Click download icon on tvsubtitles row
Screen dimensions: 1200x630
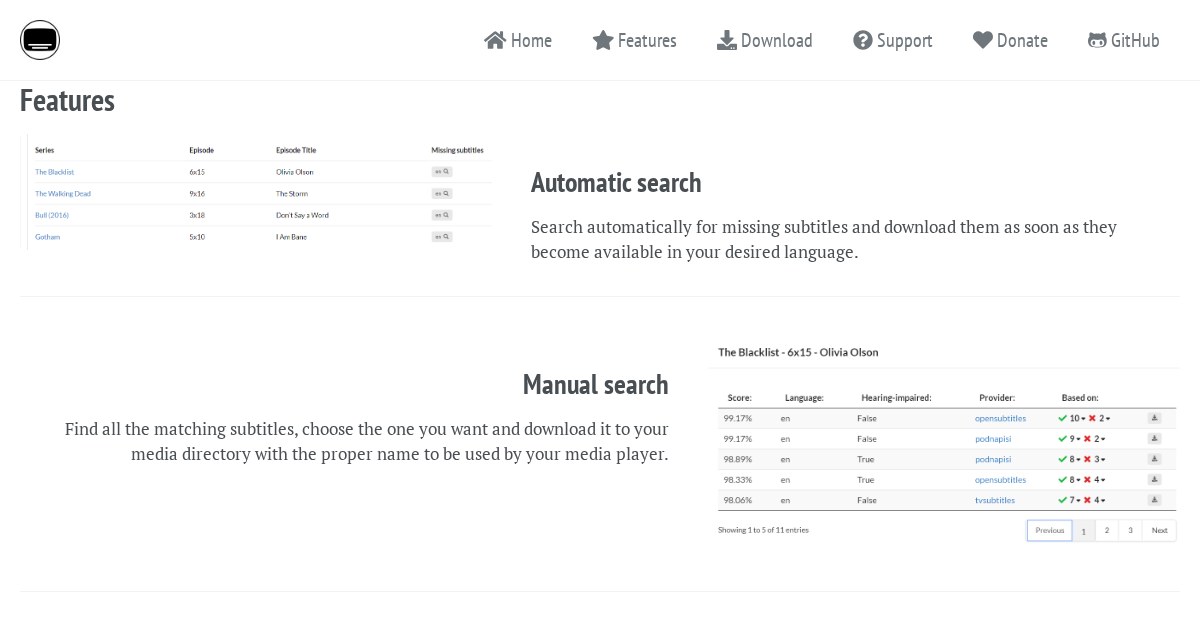(x=1154, y=499)
